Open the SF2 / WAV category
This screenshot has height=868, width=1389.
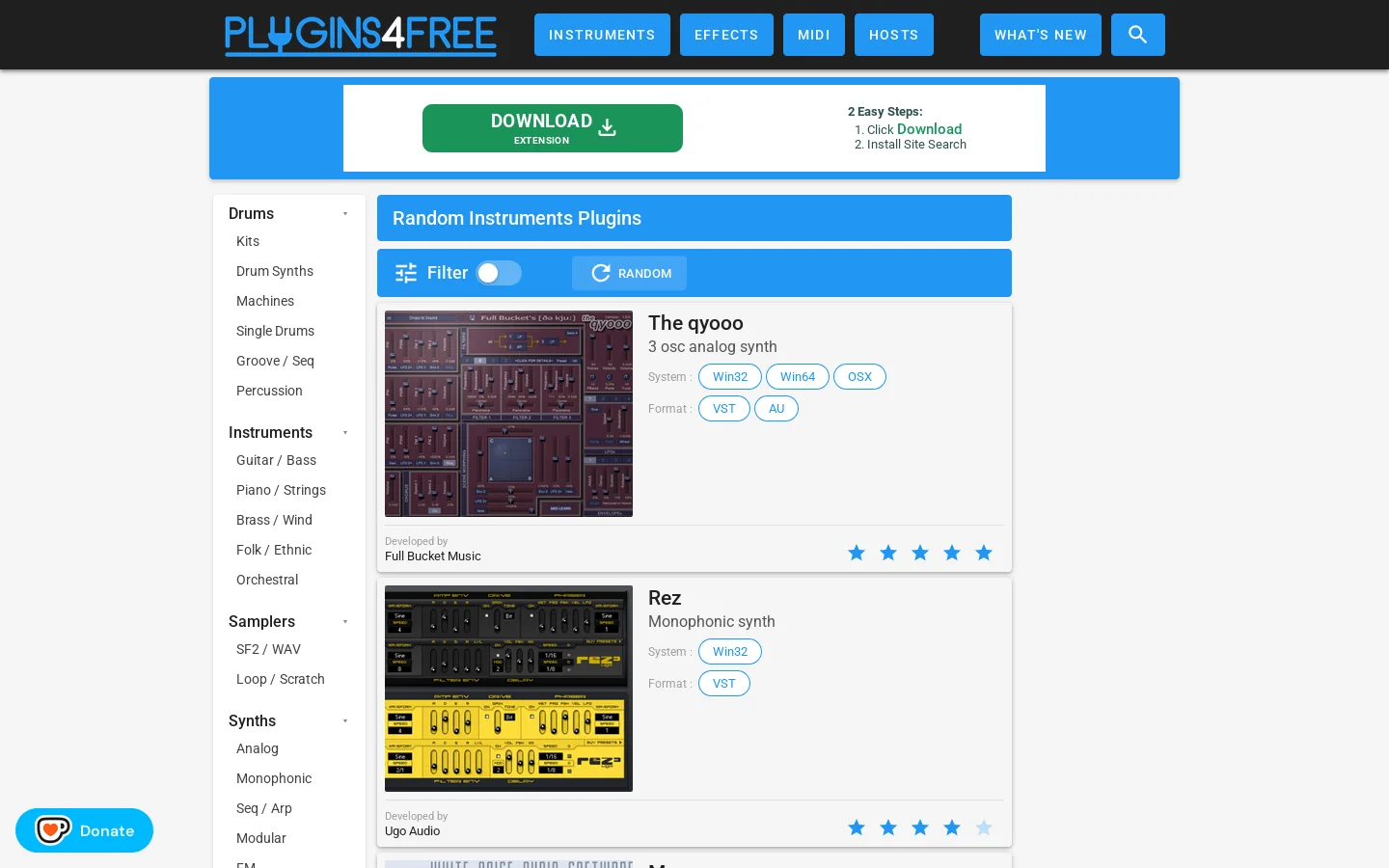(268, 649)
